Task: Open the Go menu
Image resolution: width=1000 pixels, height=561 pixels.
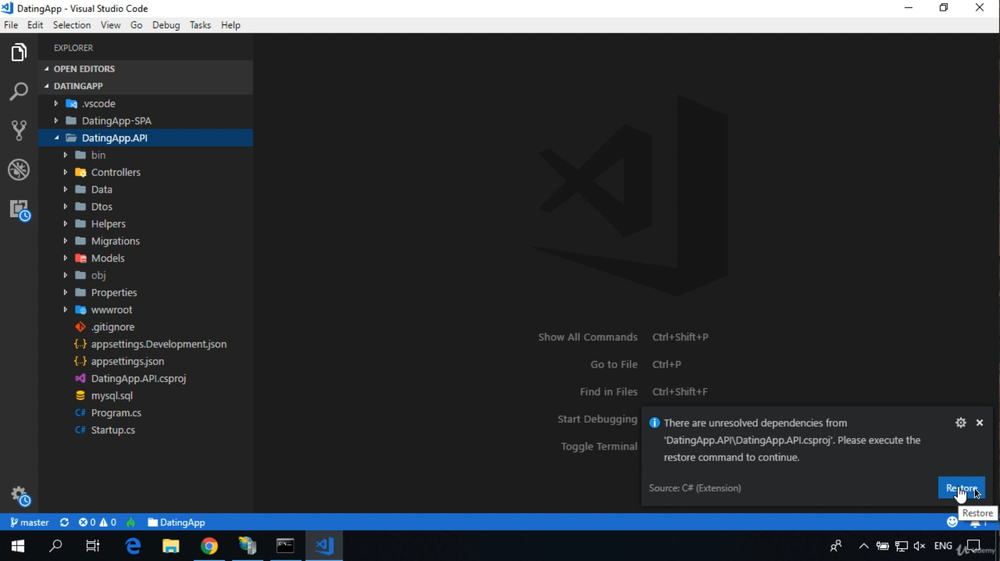Action: click(136, 25)
